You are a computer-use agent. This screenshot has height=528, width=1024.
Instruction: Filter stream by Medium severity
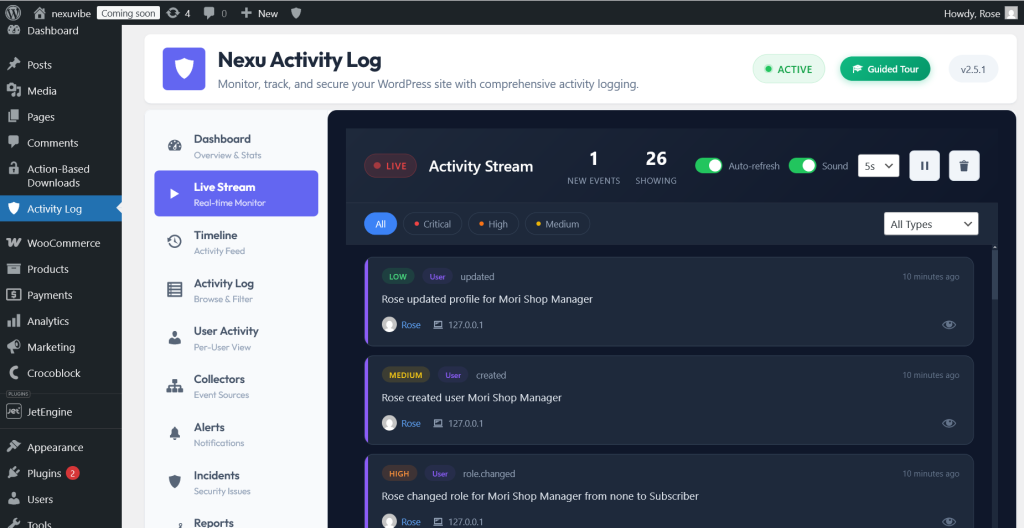557,224
